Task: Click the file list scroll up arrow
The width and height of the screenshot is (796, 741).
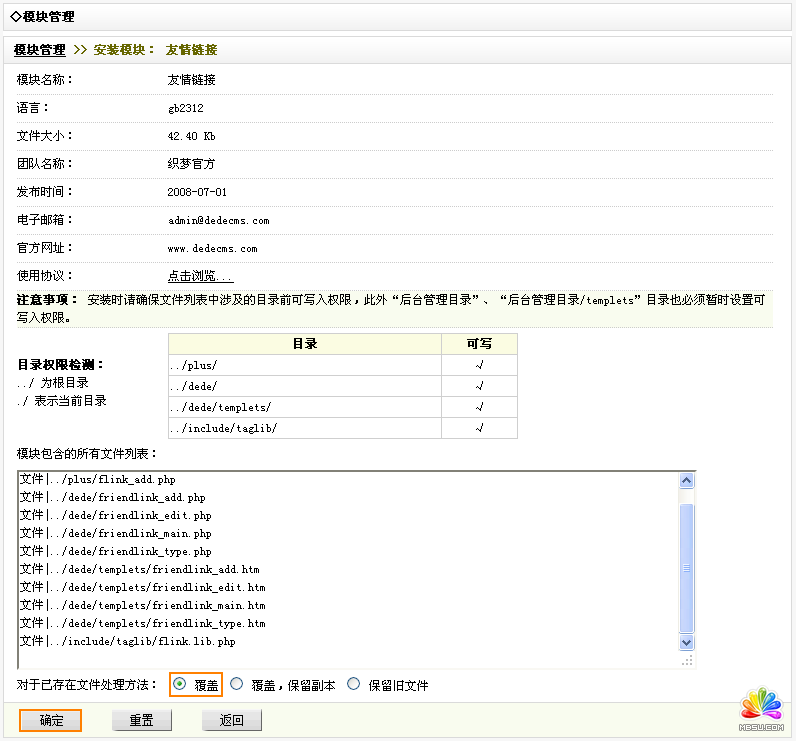Action: click(x=686, y=481)
